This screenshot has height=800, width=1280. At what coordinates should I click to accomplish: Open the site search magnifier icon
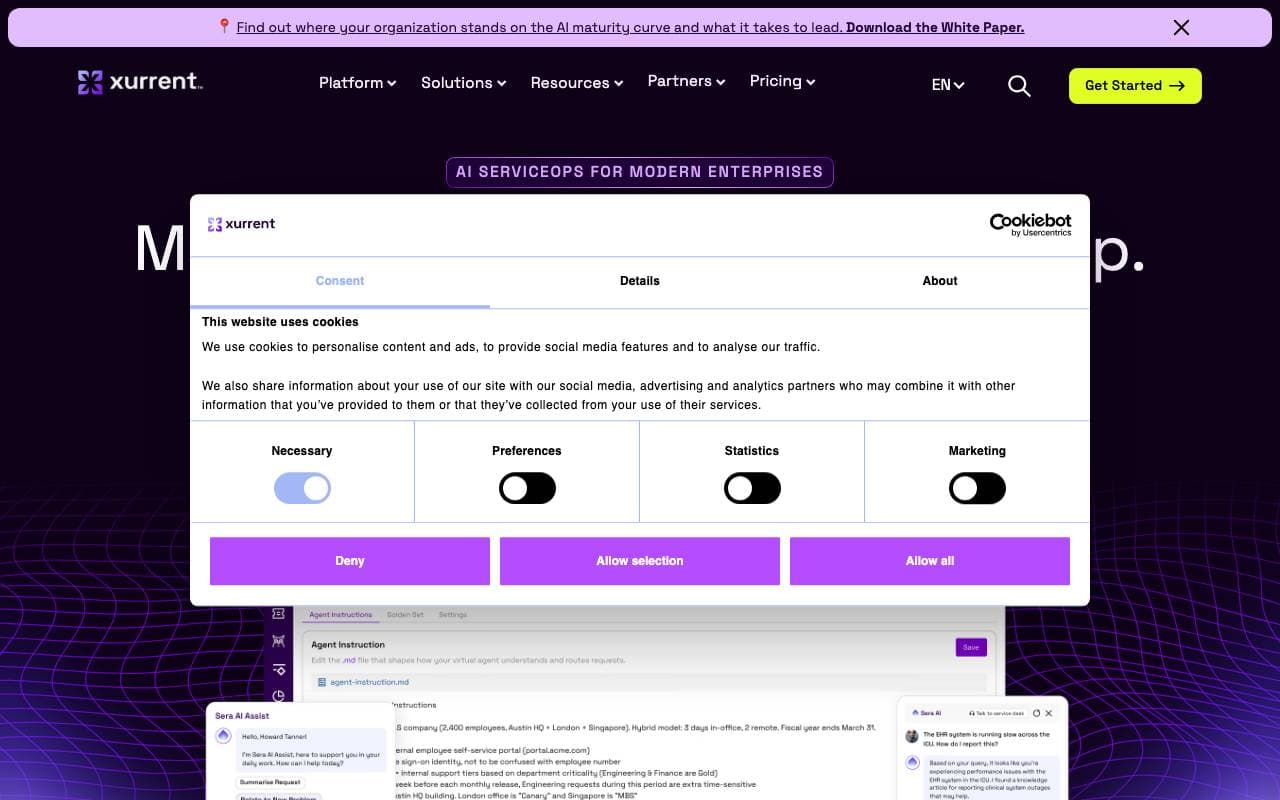[x=1019, y=86]
